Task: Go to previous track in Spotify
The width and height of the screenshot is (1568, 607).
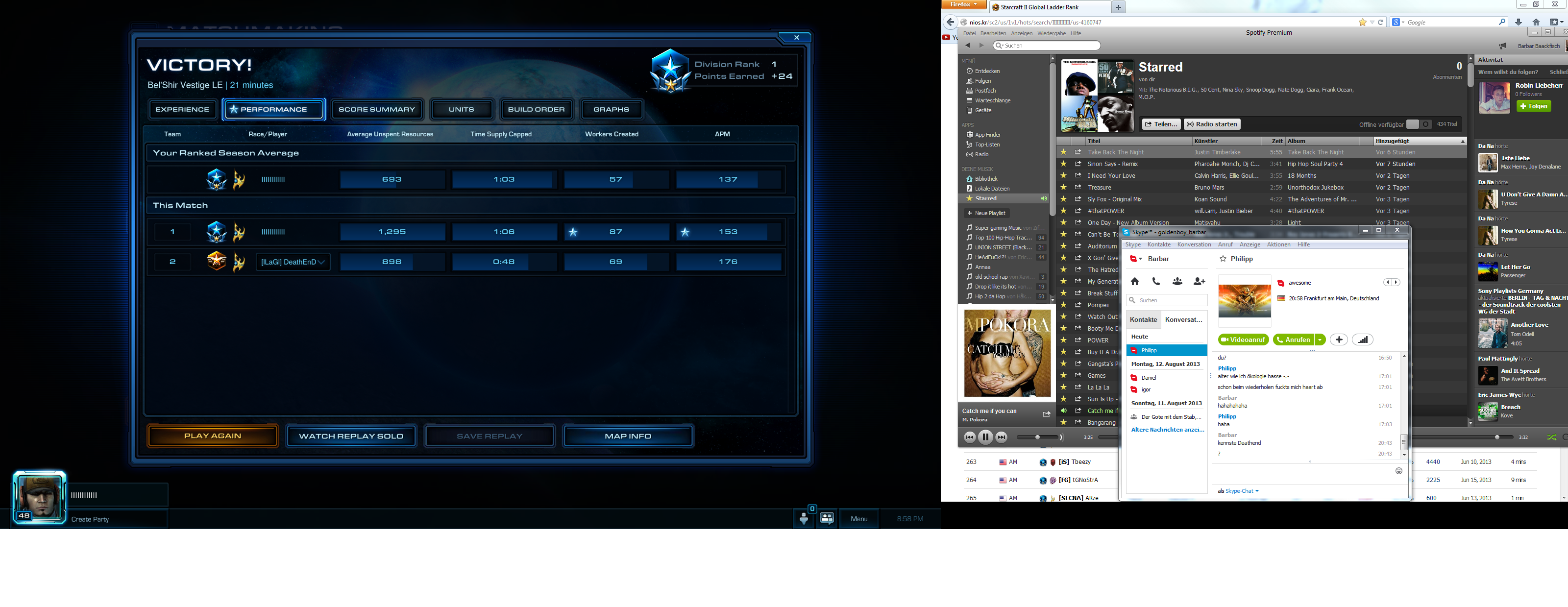Action: coord(970,437)
